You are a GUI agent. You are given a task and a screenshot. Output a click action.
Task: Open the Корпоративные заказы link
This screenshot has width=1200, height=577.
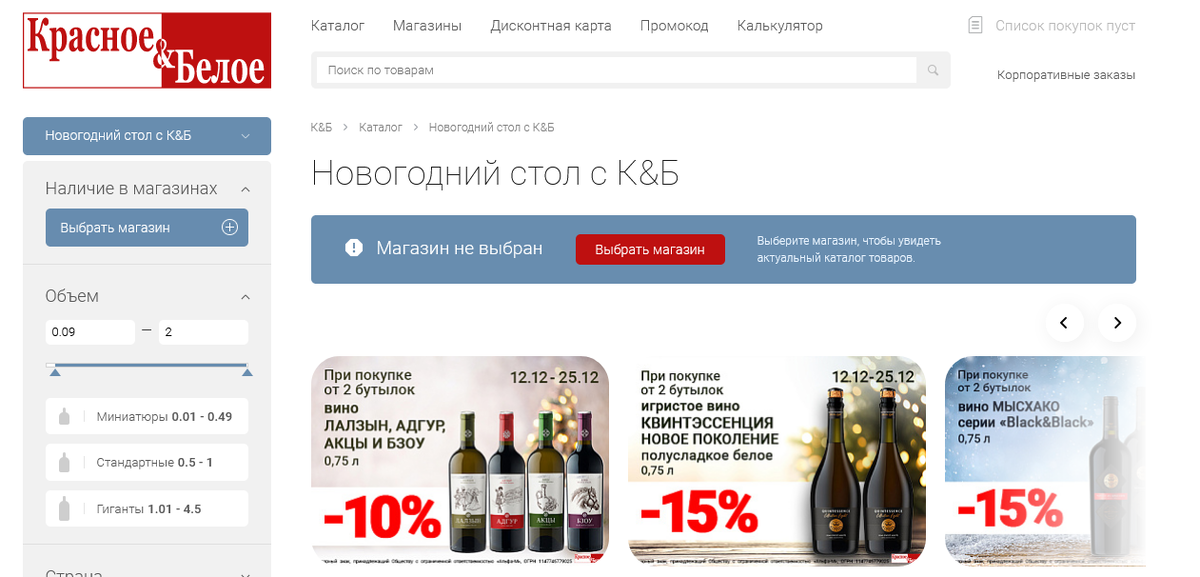(x=1066, y=75)
